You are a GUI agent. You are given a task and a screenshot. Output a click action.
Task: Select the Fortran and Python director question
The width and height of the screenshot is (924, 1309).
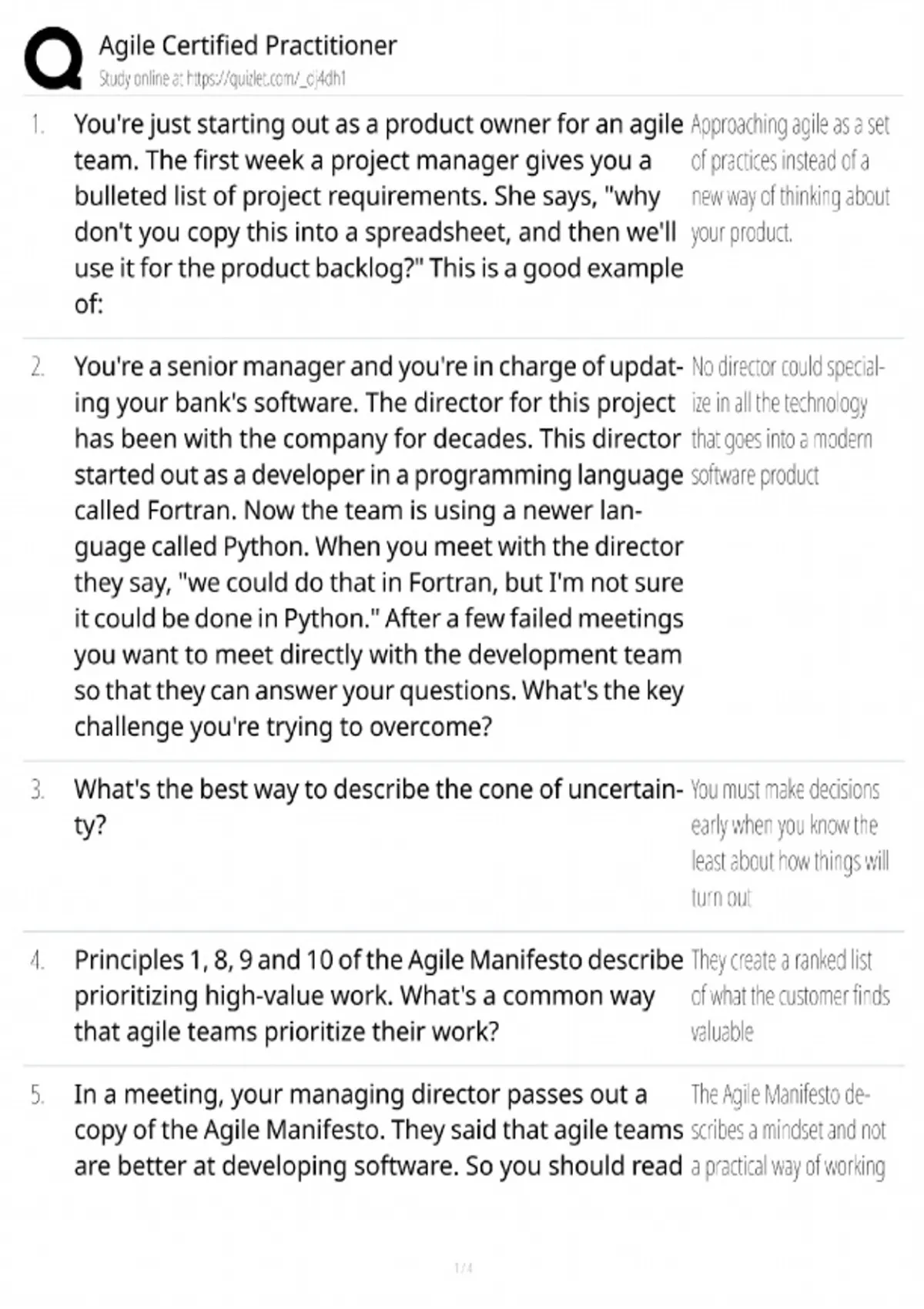pos(378,547)
